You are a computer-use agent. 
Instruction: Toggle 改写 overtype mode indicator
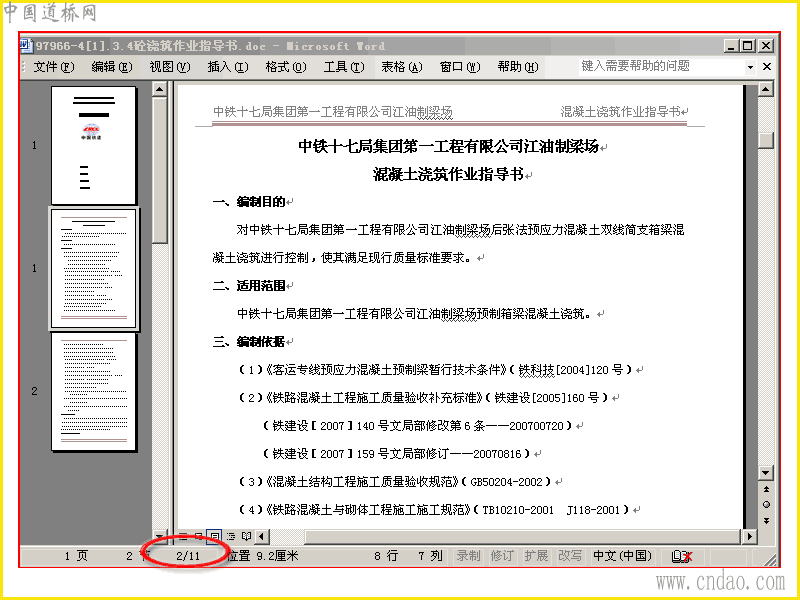569,556
